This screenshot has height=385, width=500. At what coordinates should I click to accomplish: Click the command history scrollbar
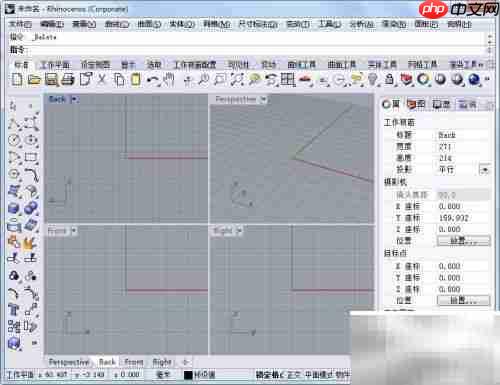coord(490,43)
